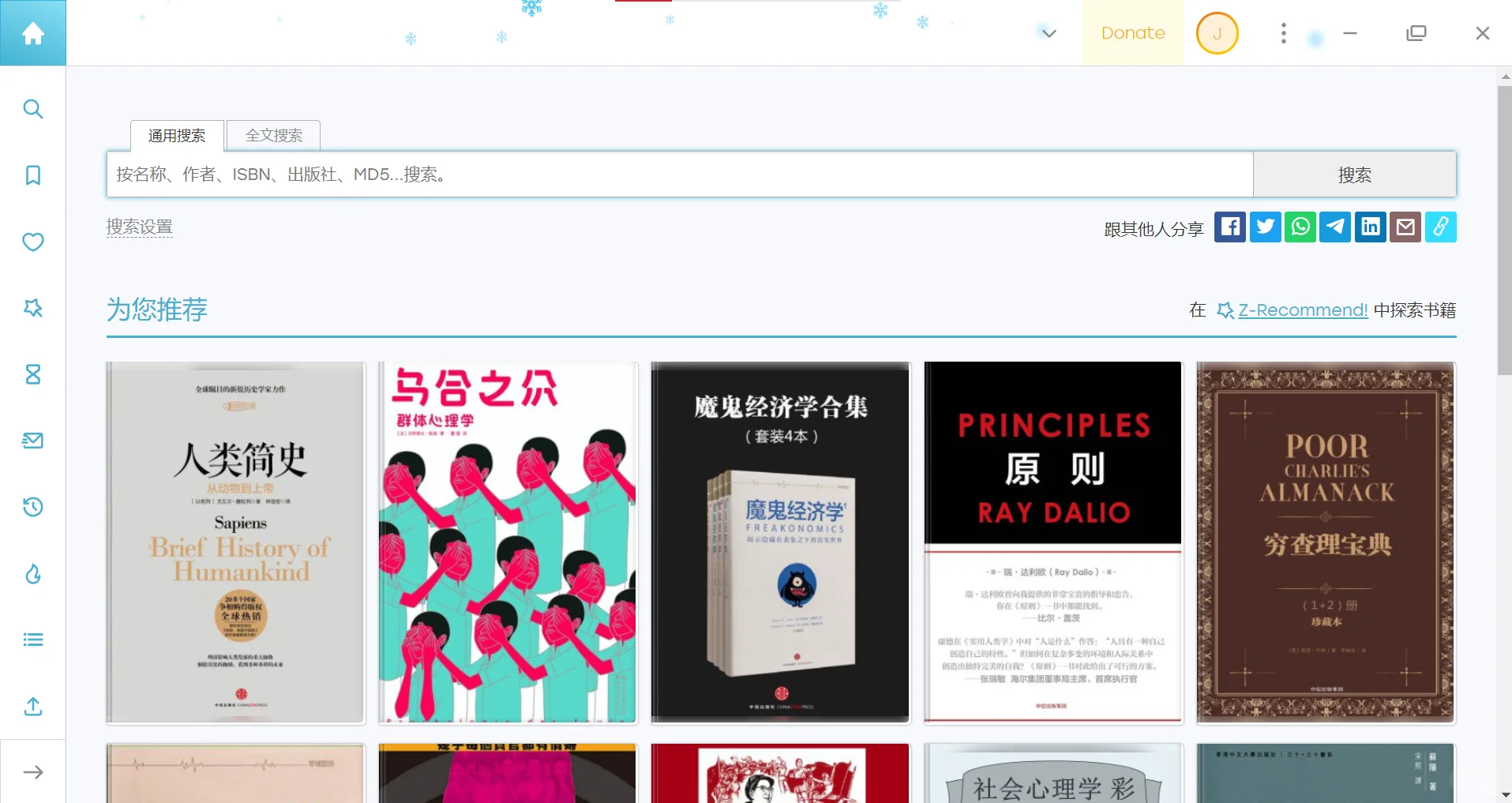This screenshot has height=803, width=1512.
Task: Copy the share link icon
Action: click(1441, 227)
